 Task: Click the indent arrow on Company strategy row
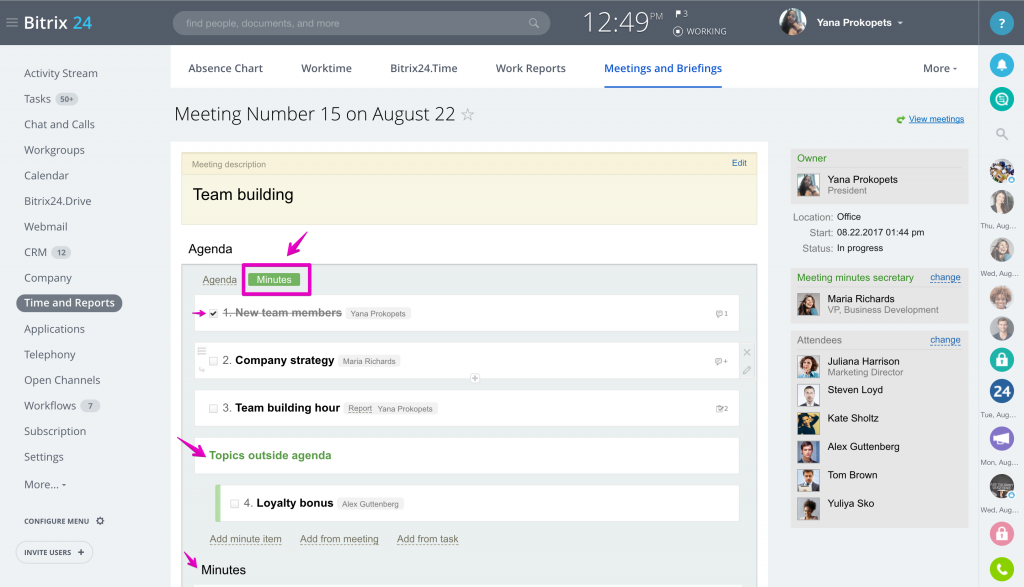[x=202, y=370]
